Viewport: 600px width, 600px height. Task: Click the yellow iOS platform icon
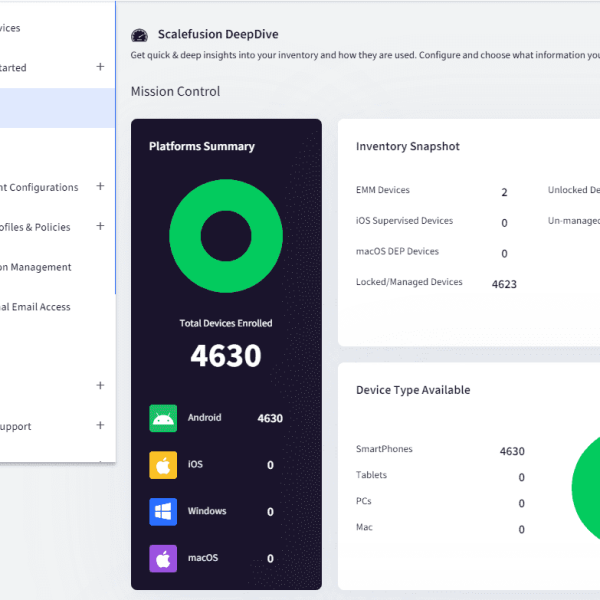[x=163, y=465]
